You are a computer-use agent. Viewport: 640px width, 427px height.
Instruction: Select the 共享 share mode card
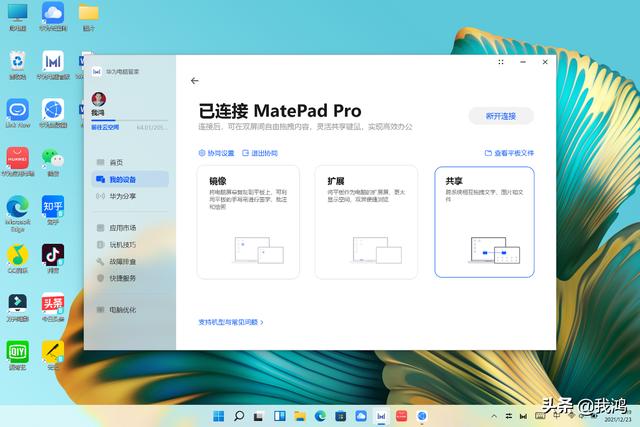click(484, 221)
